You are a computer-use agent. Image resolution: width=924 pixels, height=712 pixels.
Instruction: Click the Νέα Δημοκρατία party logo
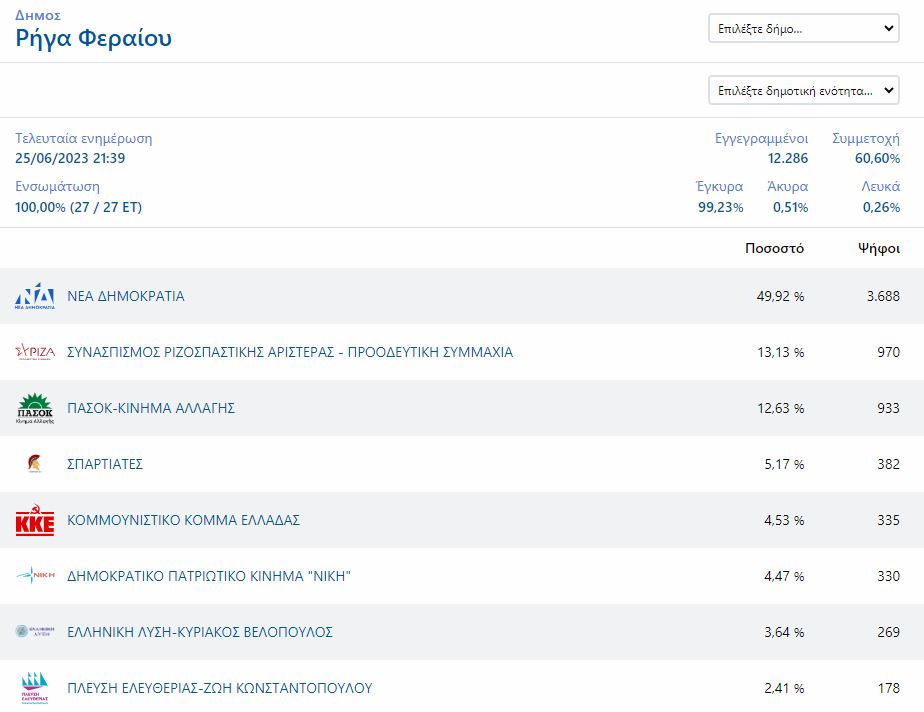pyautogui.click(x=35, y=297)
